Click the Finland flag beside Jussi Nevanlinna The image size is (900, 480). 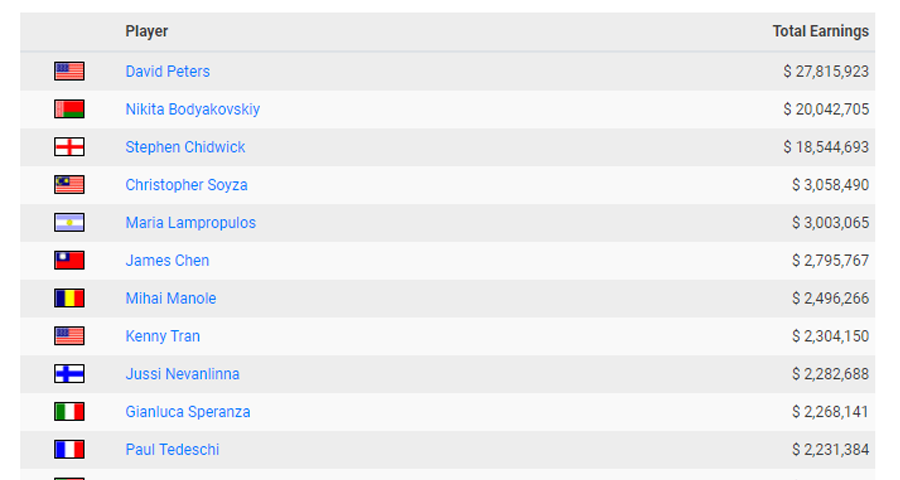click(x=69, y=374)
